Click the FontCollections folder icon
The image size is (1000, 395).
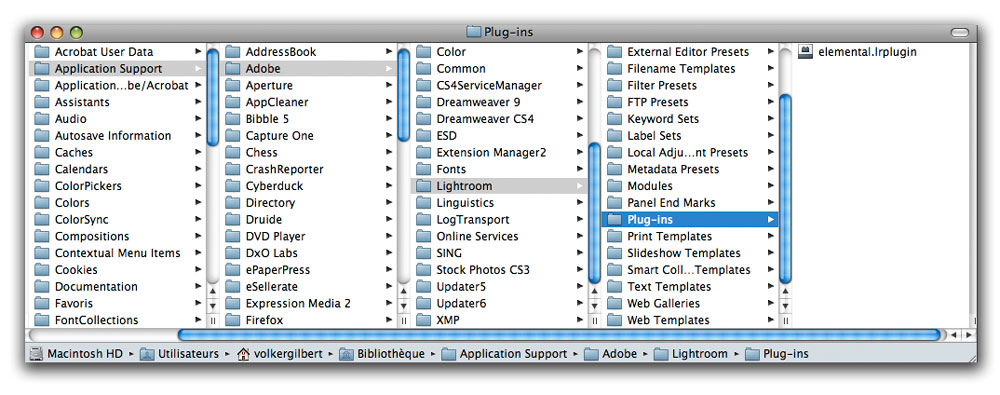[x=41, y=320]
